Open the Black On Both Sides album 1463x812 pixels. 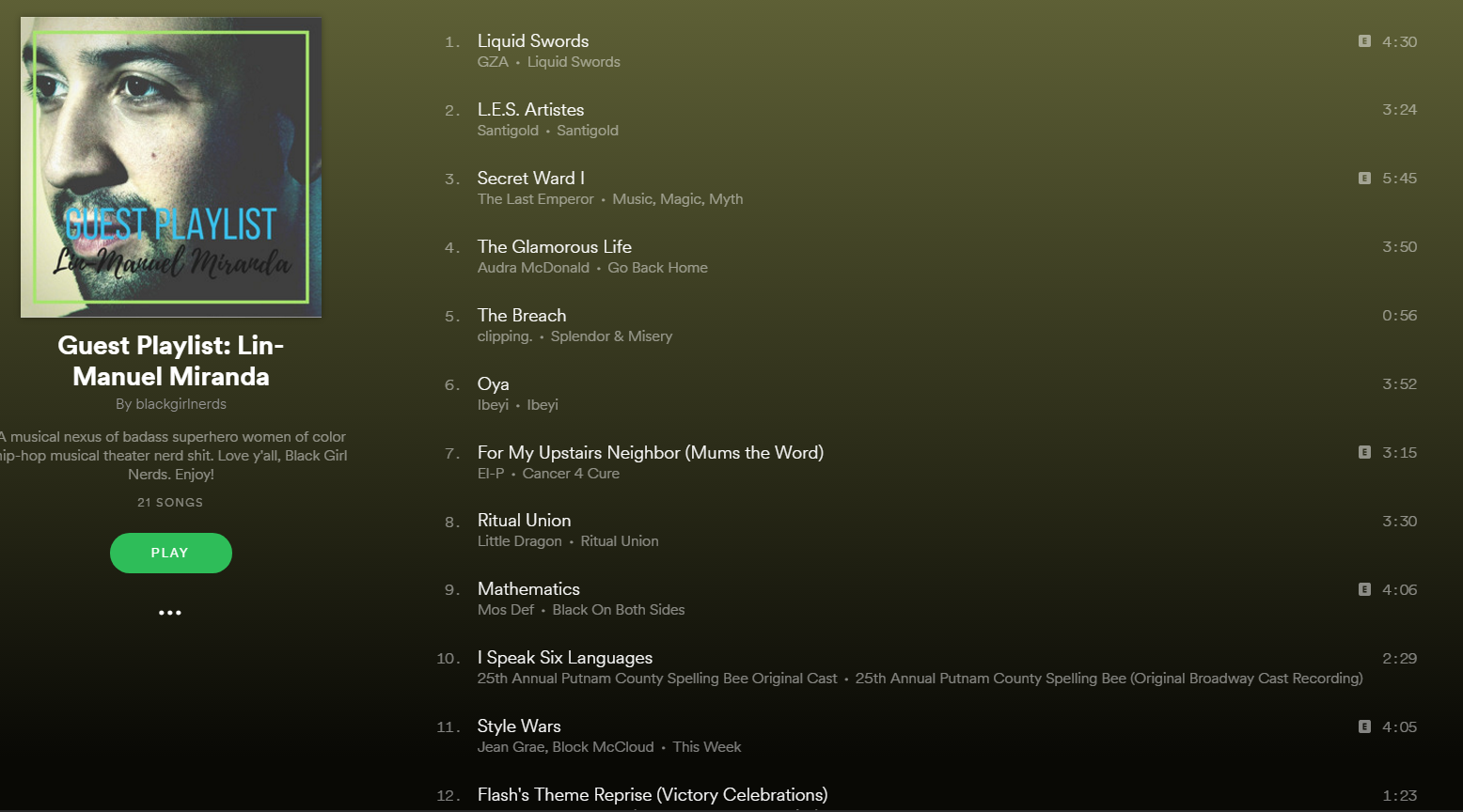coord(619,610)
